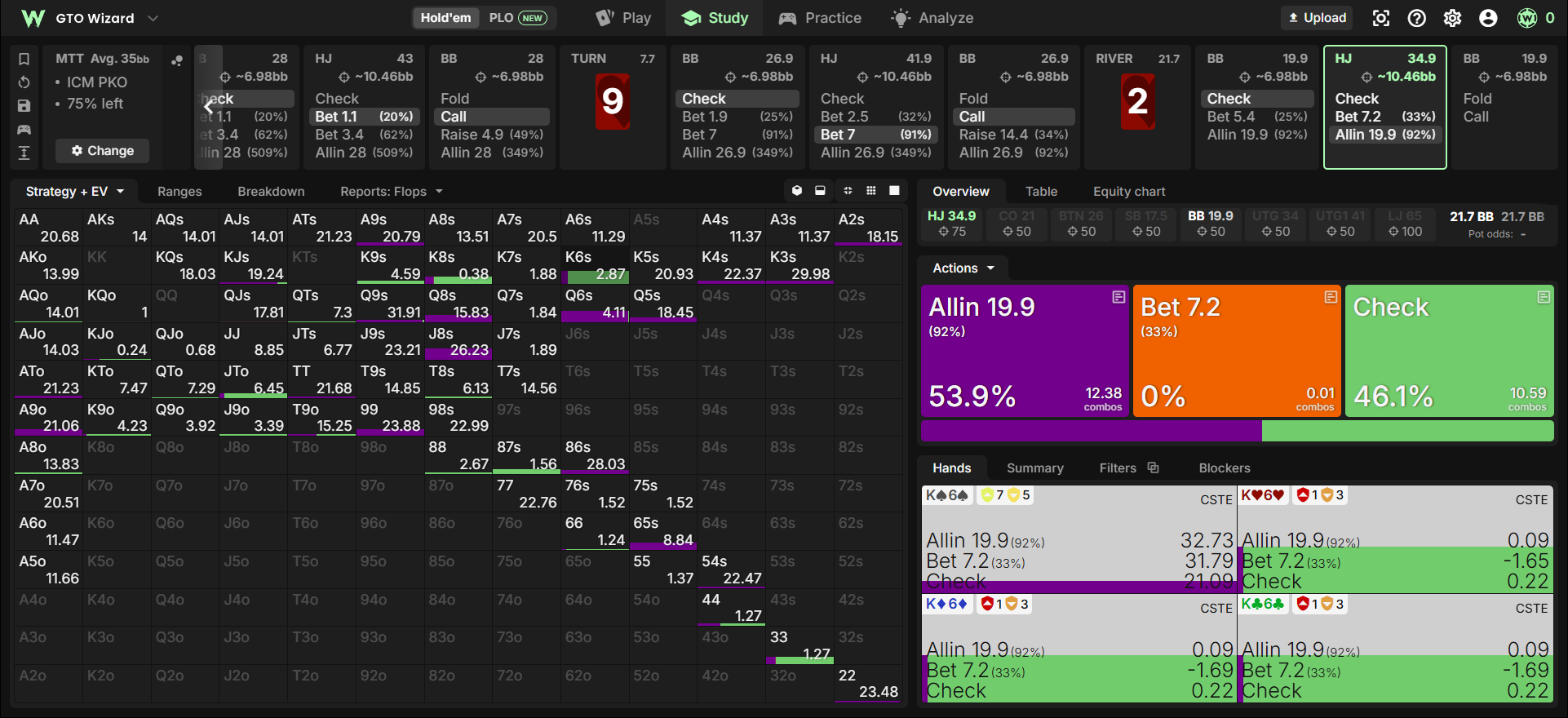This screenshot has height=718, width=1568.
Task: Click the note icon on Bet 7.2 card
Action: pos(1331,297)
